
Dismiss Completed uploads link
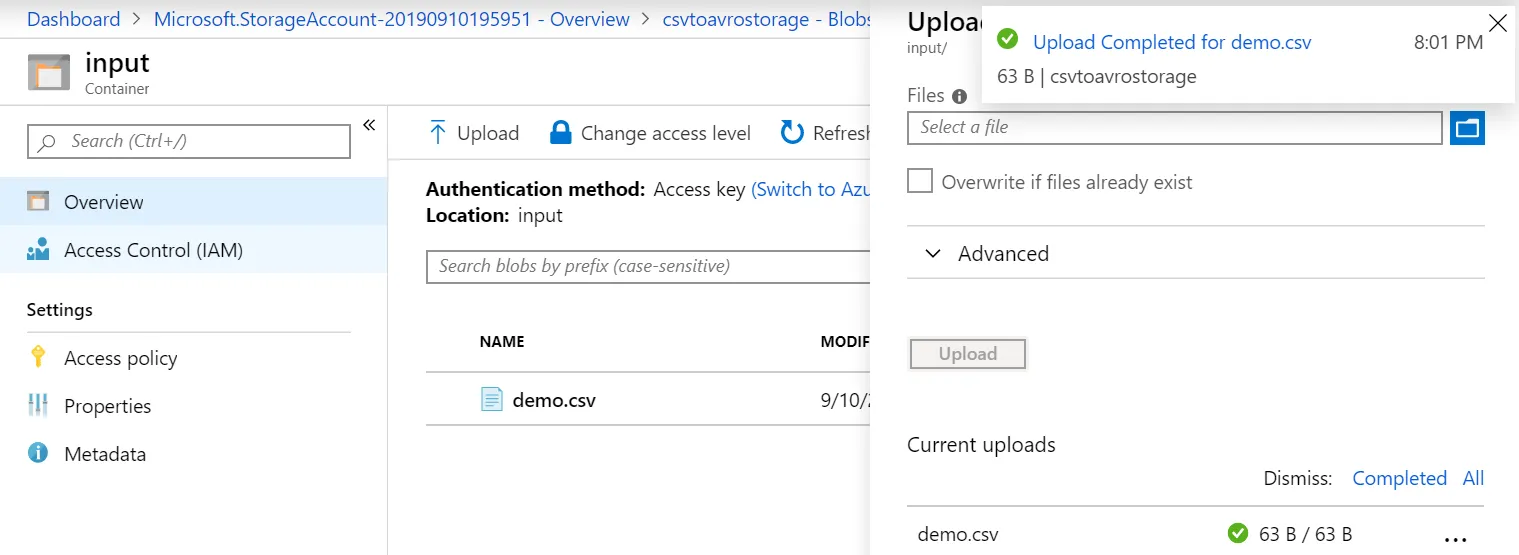click(1399, 478)
